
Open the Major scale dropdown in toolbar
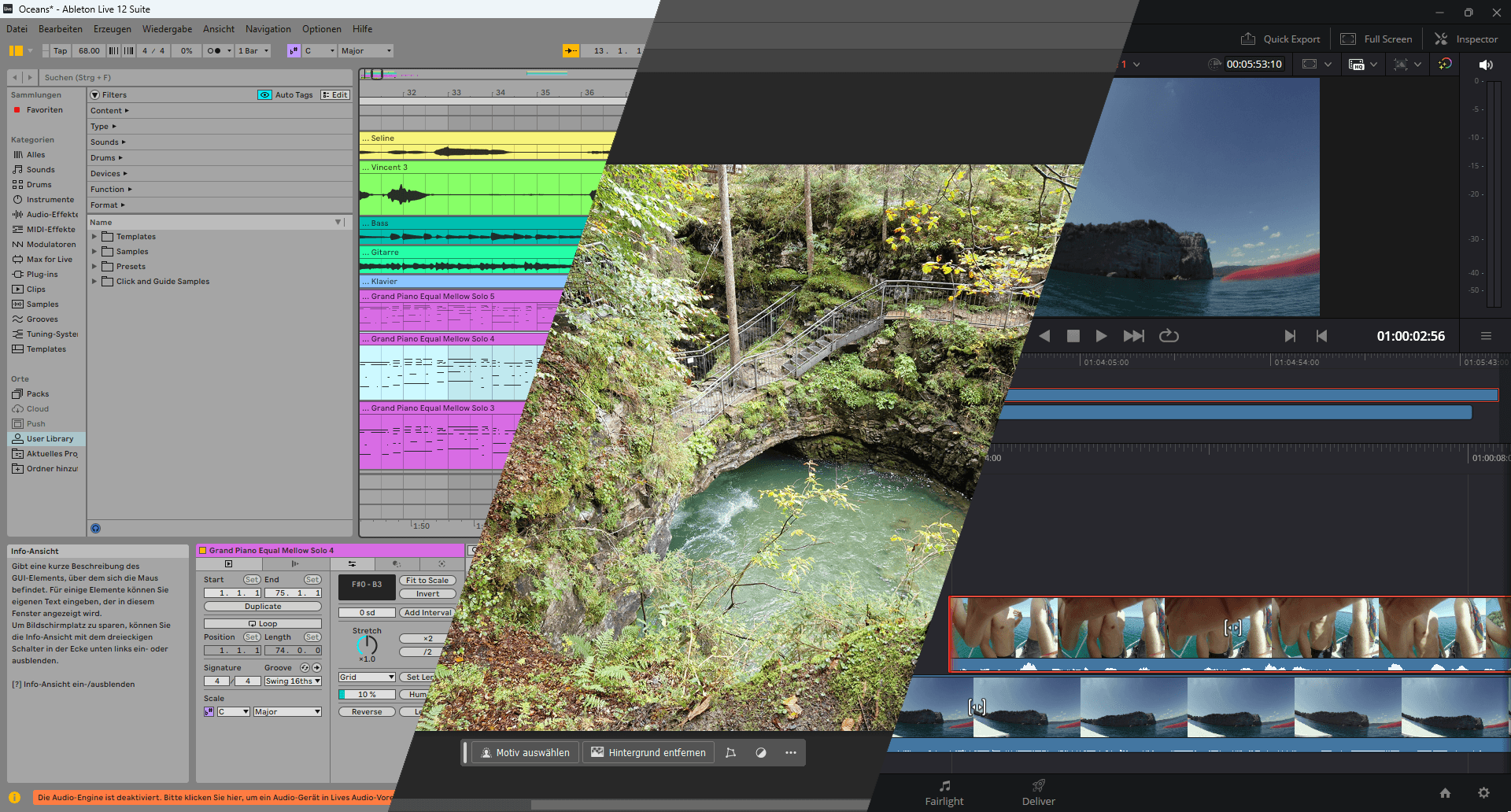[366, 51]
